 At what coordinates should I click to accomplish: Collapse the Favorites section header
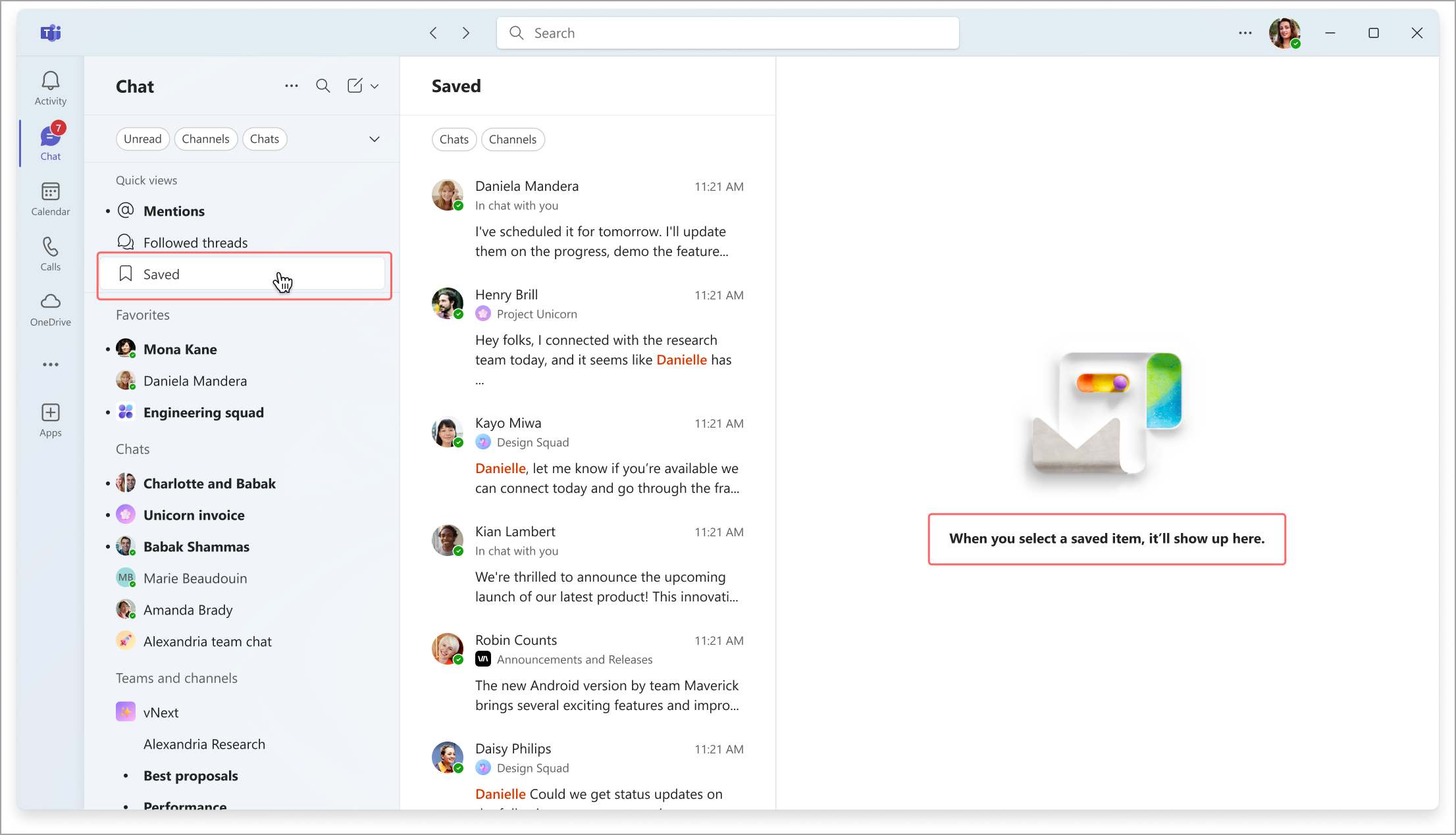pos(143,315)
